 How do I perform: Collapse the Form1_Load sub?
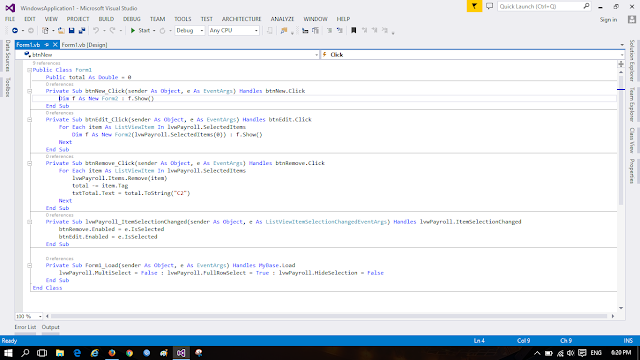(x=29, y=265)
